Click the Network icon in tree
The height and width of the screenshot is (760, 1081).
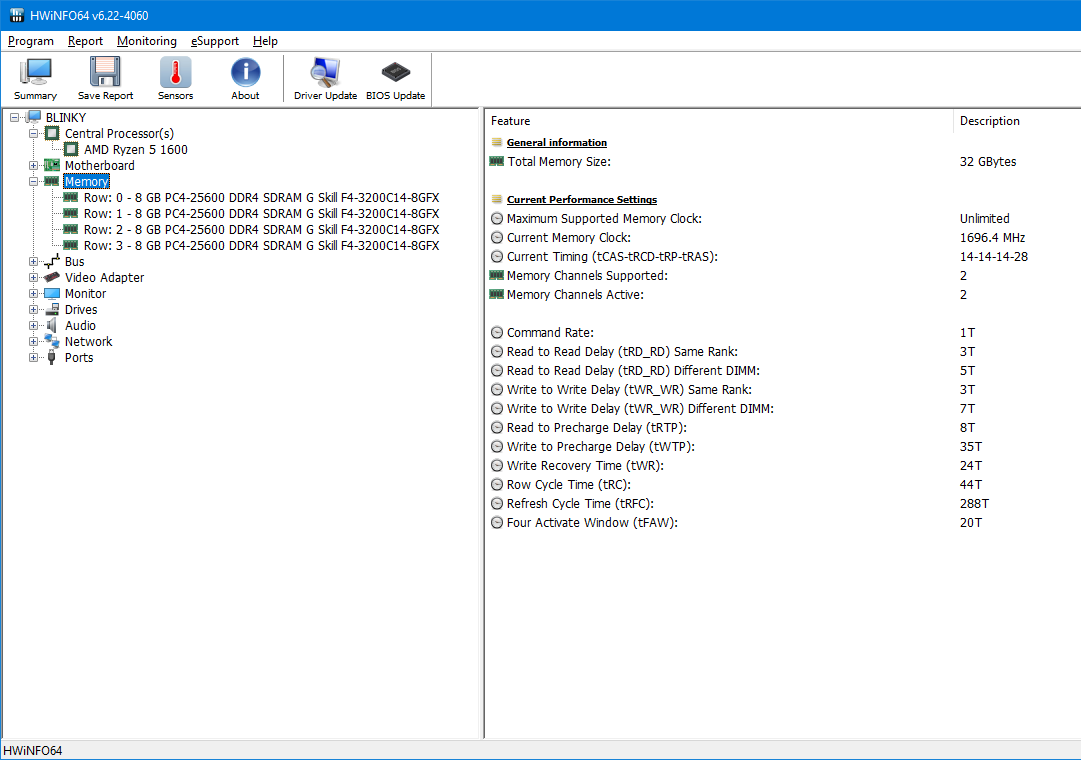[52, 341]
